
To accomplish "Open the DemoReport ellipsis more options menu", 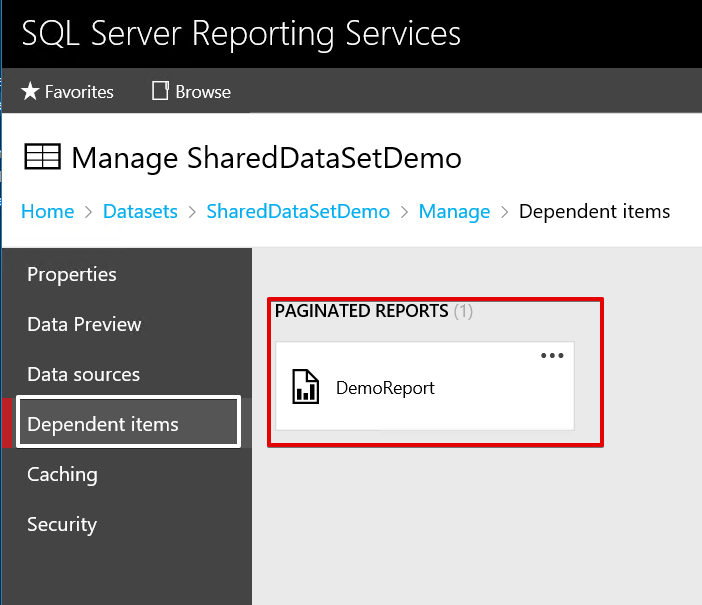I will tap(552, 356).
